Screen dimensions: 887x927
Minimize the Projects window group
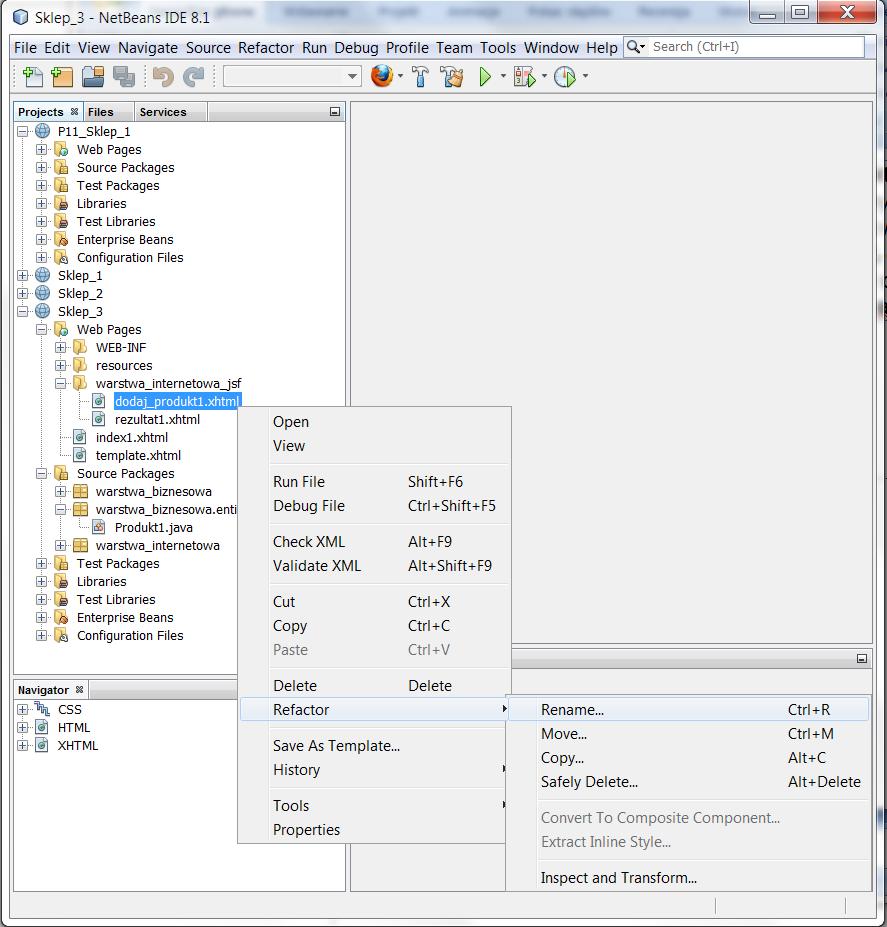point(335,112)
